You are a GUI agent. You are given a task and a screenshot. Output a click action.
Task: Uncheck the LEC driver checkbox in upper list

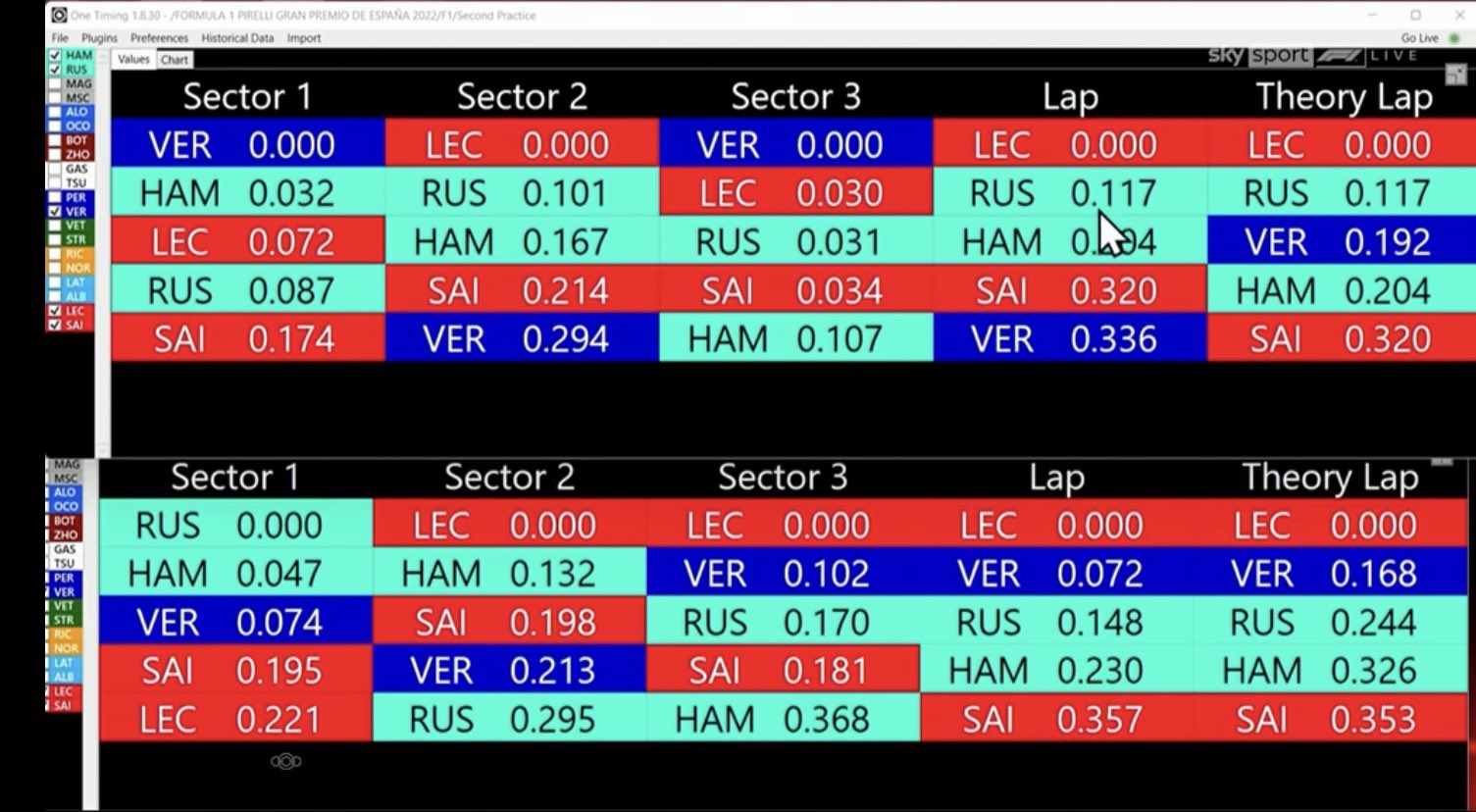pyautogui.click(x=56, y=311)
